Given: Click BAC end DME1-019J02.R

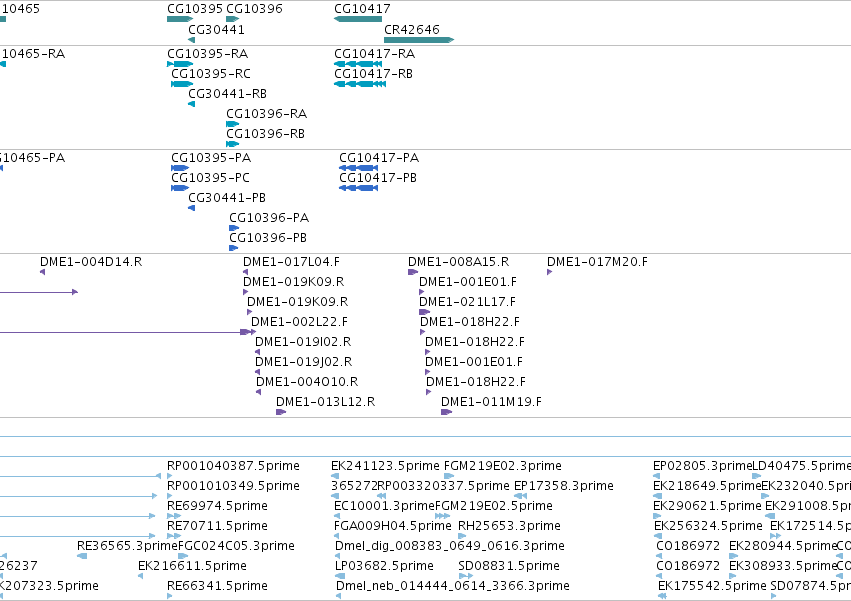Looking at the screenshot, I should (x=303, y=362).
